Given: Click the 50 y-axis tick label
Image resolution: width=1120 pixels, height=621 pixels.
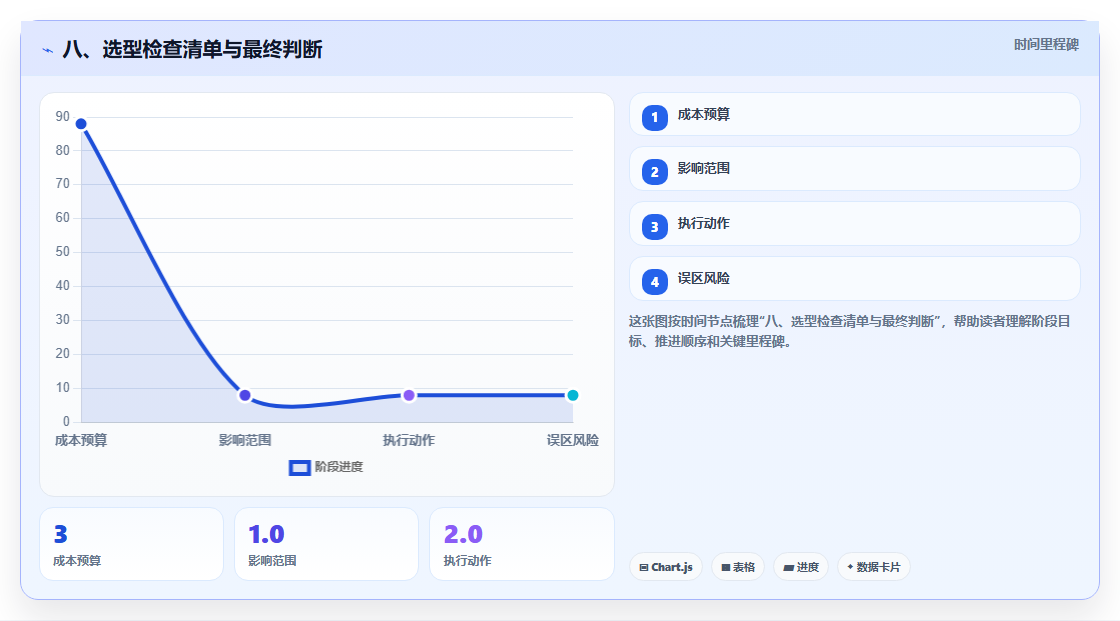Looking at the screenshot, I should pyautogui.click(x=63, y=252).
